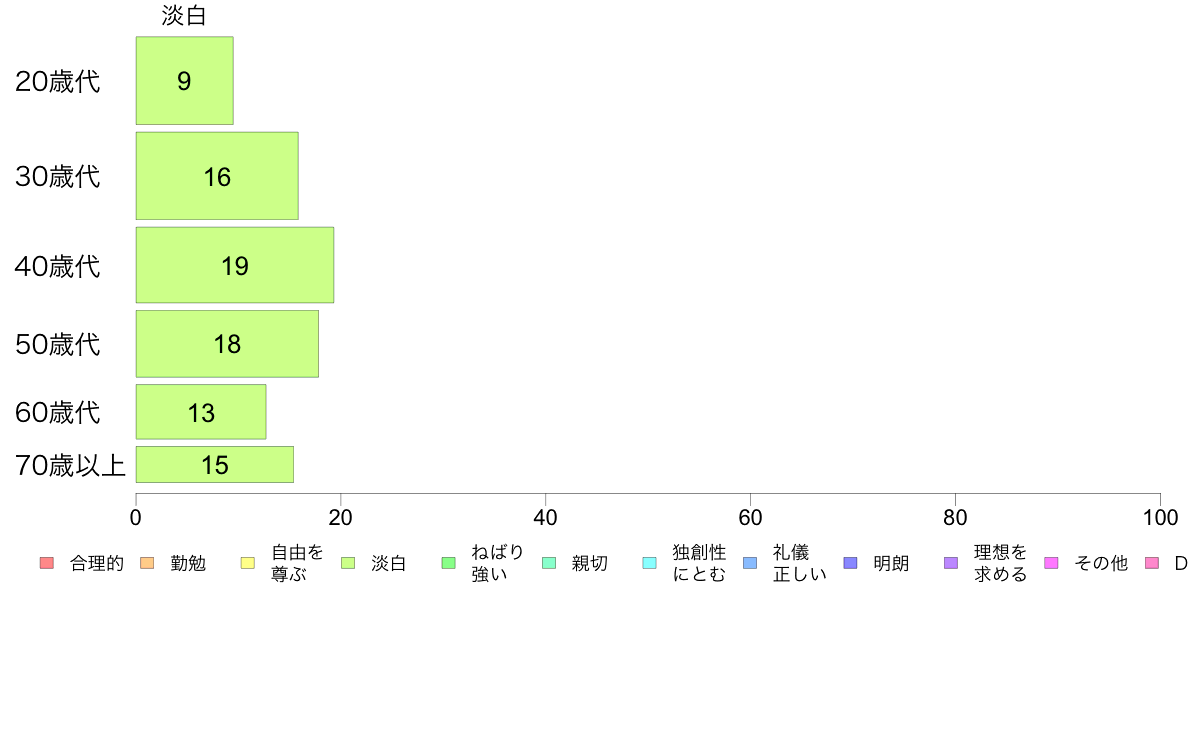Viewport: 1188px width, 736px height.
Task: Select the 40歳代 bar with value 19
Action: (235, 265)
